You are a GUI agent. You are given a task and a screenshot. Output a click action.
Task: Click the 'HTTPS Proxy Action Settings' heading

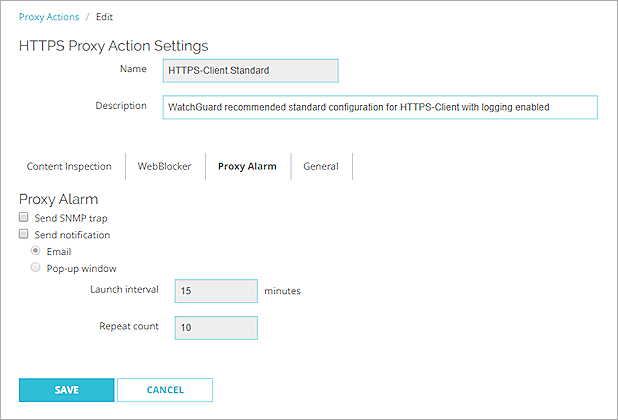coord(114,46)
